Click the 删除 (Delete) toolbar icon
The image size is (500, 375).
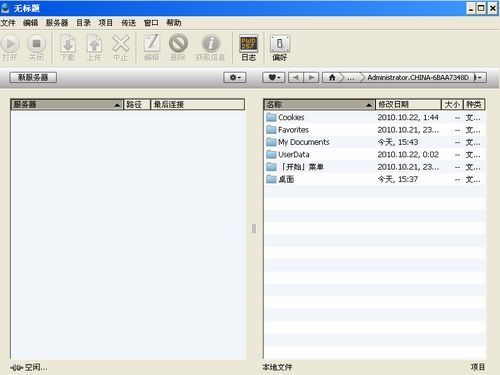[178, 44]
